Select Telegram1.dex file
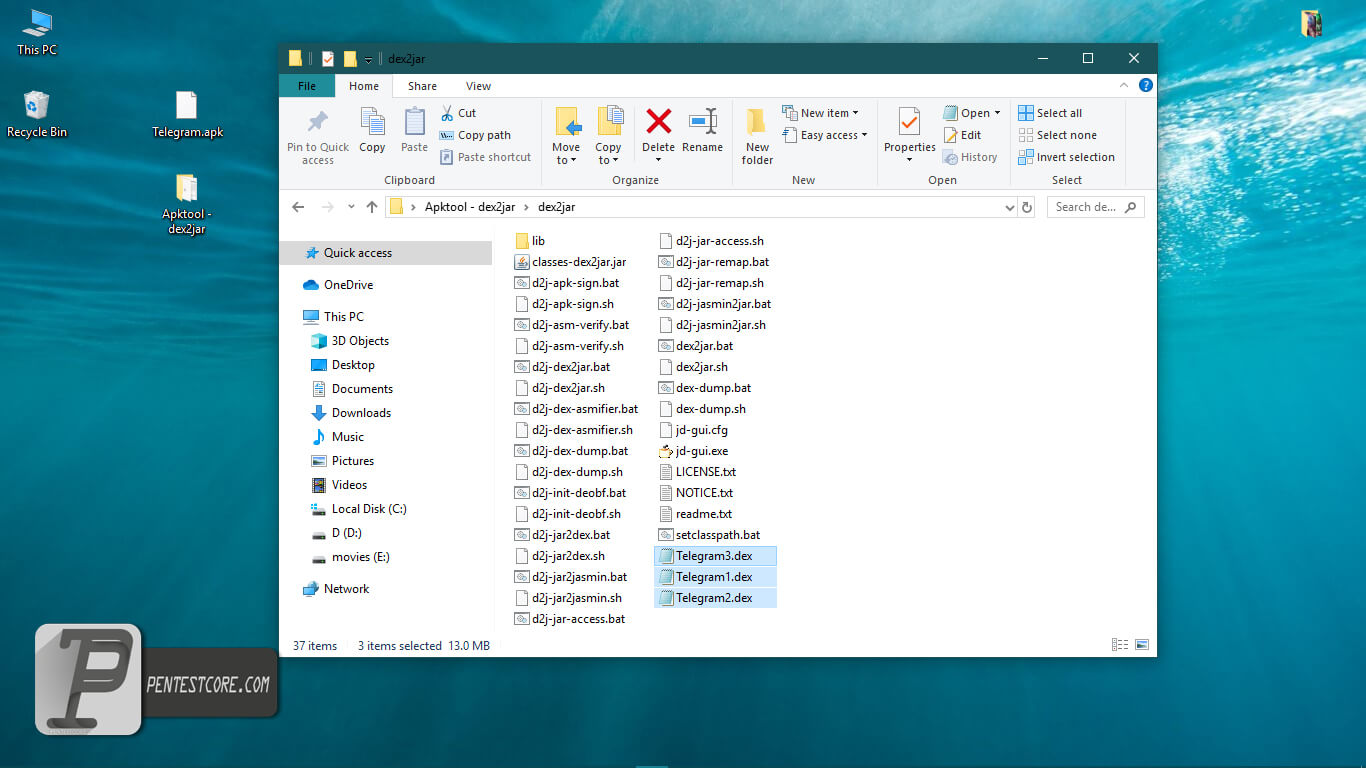The height and width of the screenshot is (768, 1366). point(715,577)
